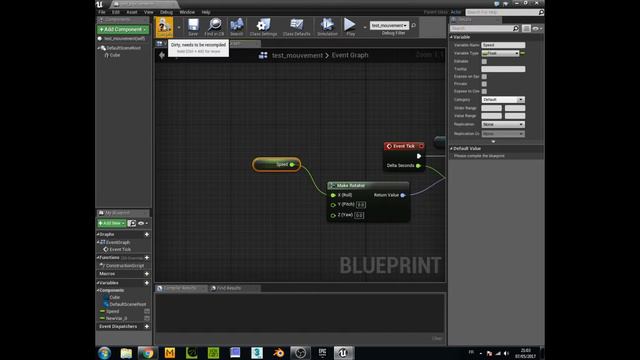Open the Windows Start menu
640x360 pixels.
(104, 353)
